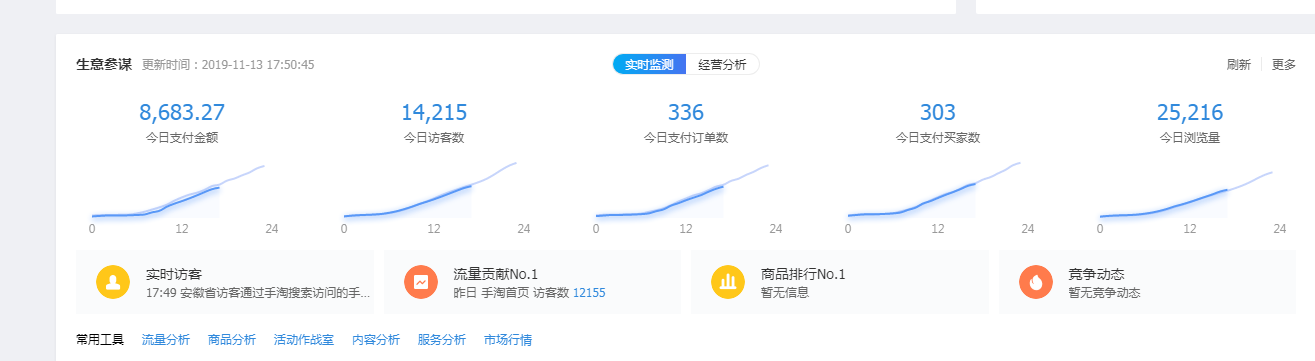The height and width of the screenshot is (361, 1315).
Task: Click the 336 paid orders value
Action: (x=686, y=112)
